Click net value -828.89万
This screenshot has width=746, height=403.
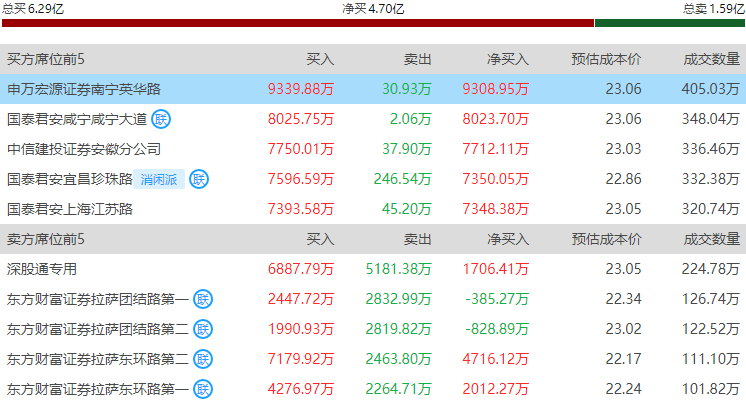click(x=497, y=329)
